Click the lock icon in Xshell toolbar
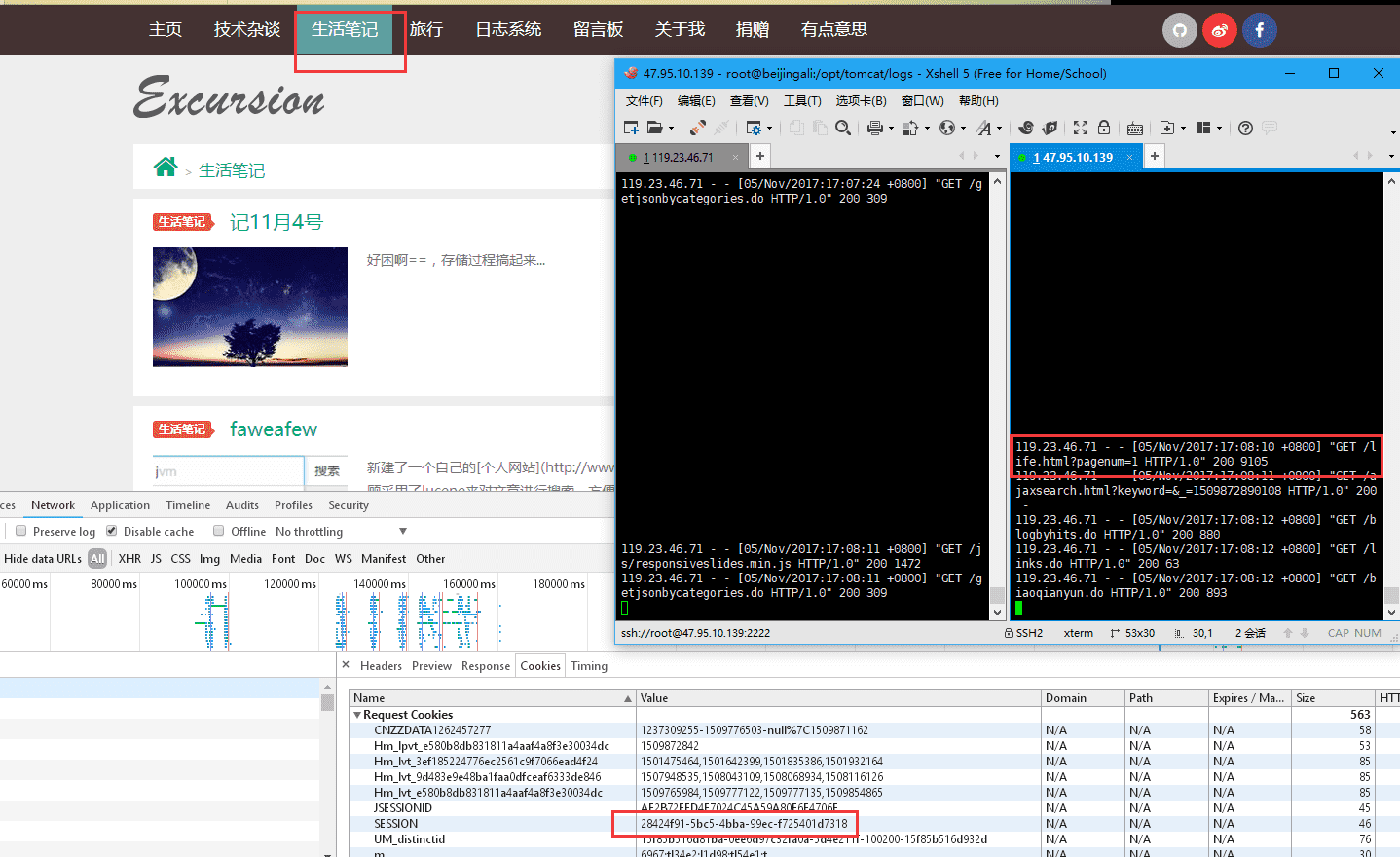 click(1104, 128)
